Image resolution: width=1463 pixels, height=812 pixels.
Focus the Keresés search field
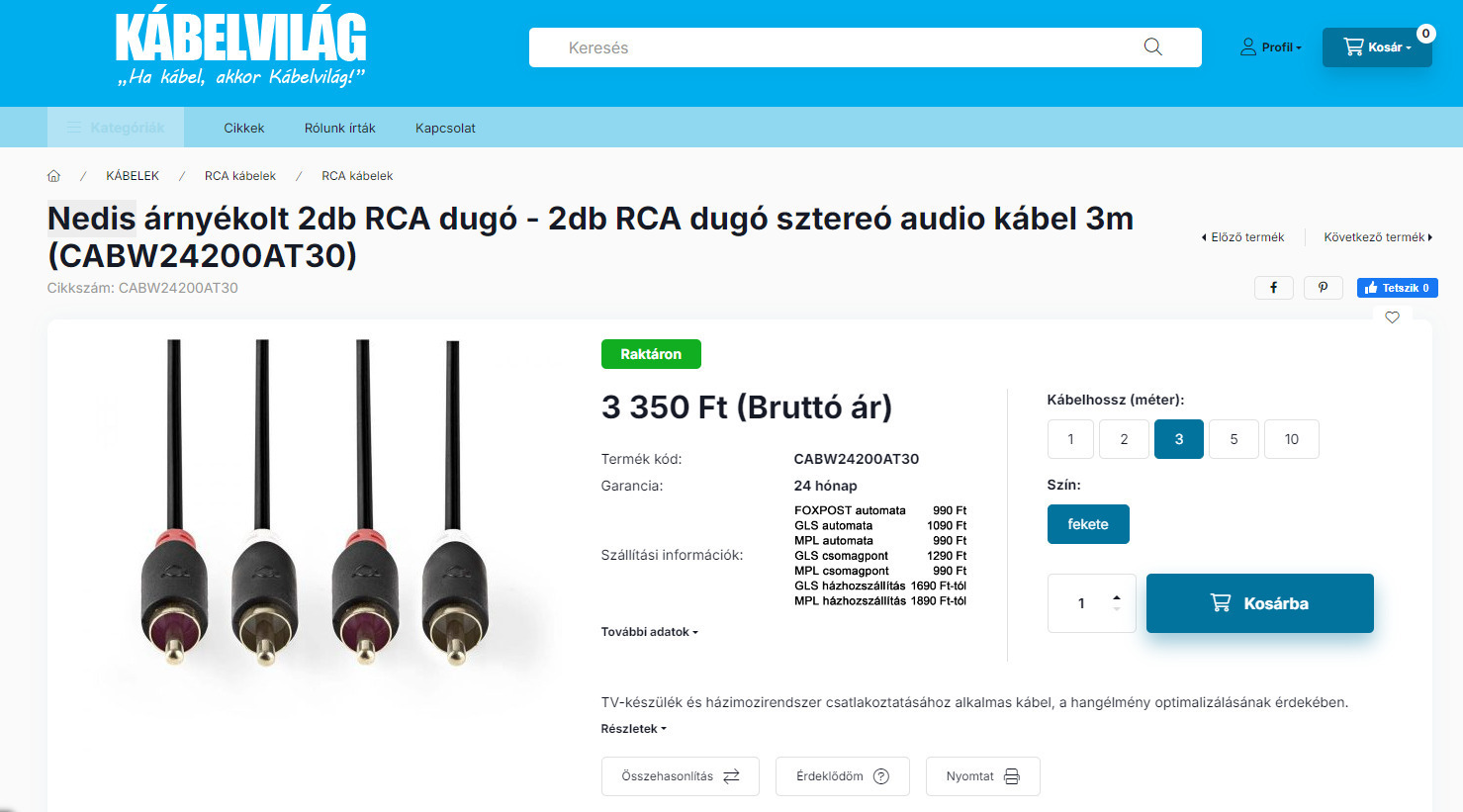coord(851,47)
